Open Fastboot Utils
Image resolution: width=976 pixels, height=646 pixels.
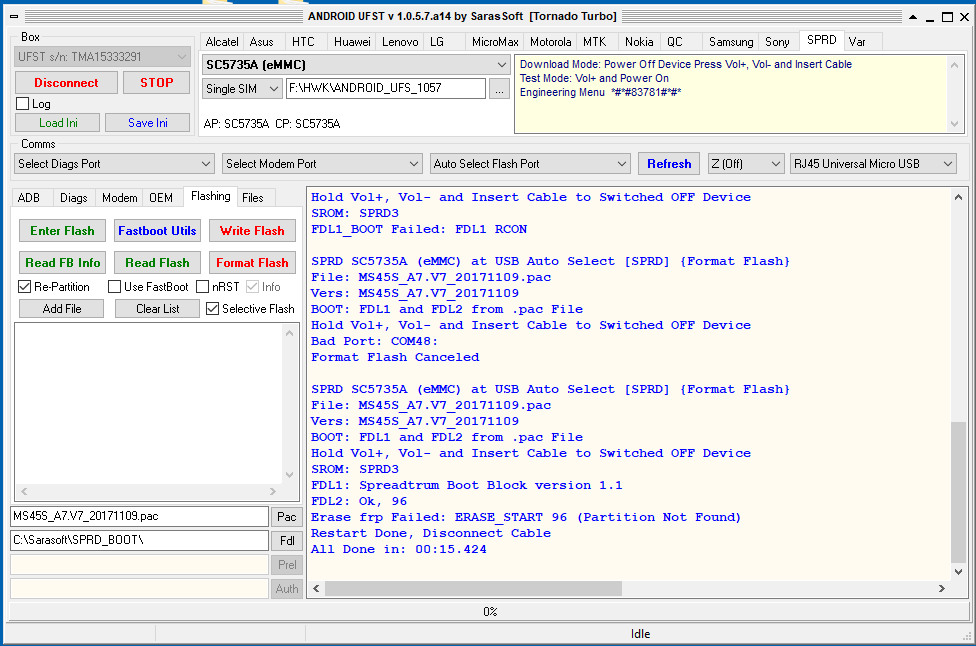tap(157, 231)
